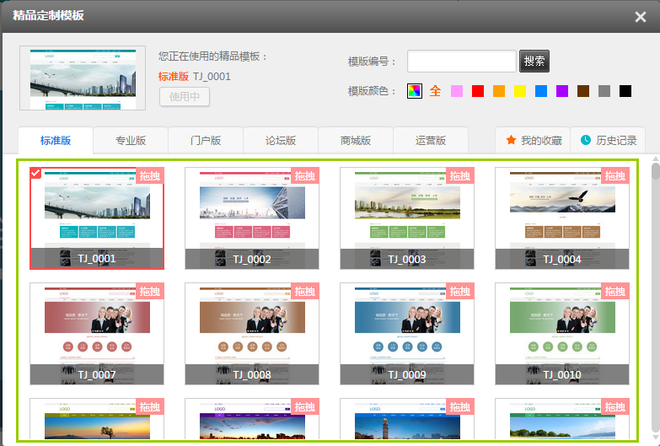Filter templates by the red color swatch
Viewport: 660px width, 446px height.
click(478, 91)
